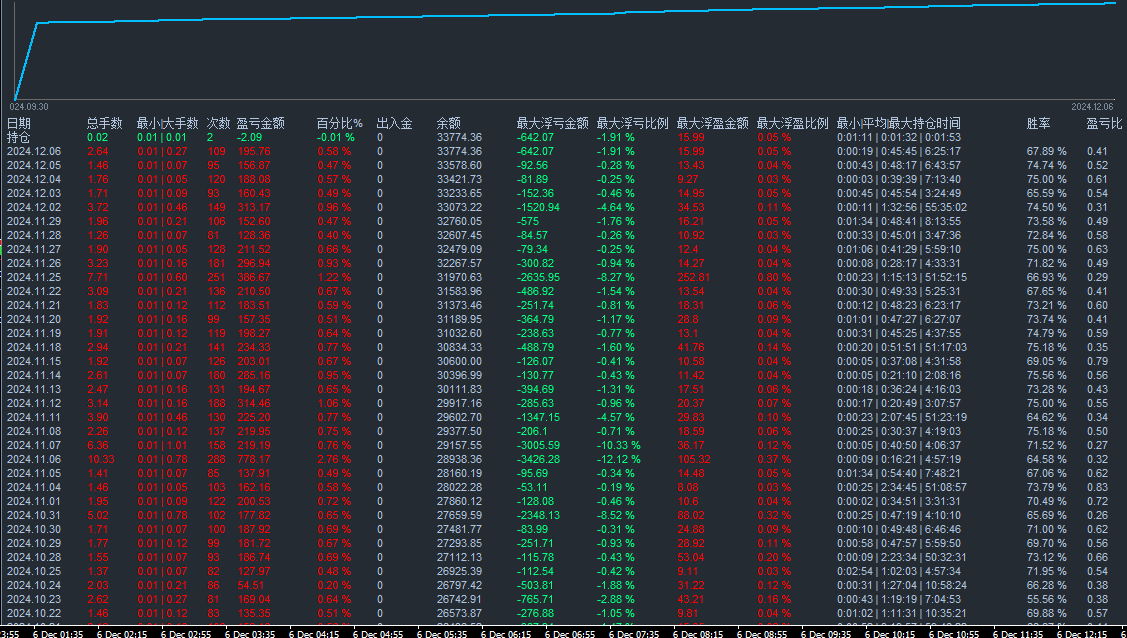The width and height of the screenshot is (1127, 638).
Task: Select the 2024.11.28 date row
Action: 34,236
